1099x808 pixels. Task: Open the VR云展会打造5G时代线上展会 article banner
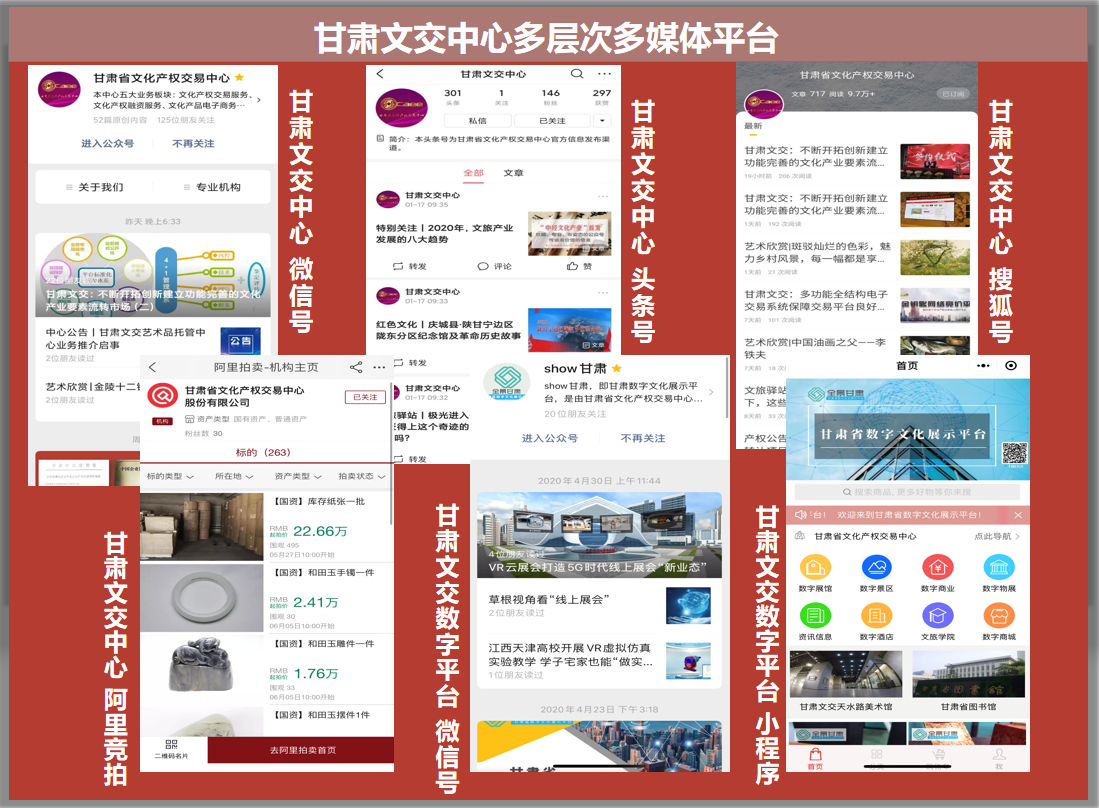(599, 535)
